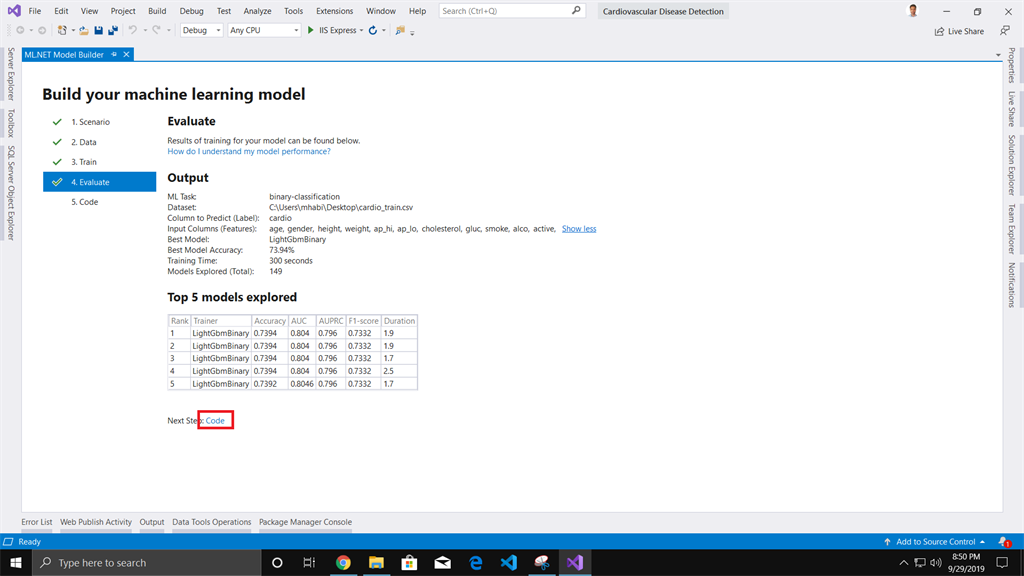Open Visual Studio Code from taskbar

point(509,562)
